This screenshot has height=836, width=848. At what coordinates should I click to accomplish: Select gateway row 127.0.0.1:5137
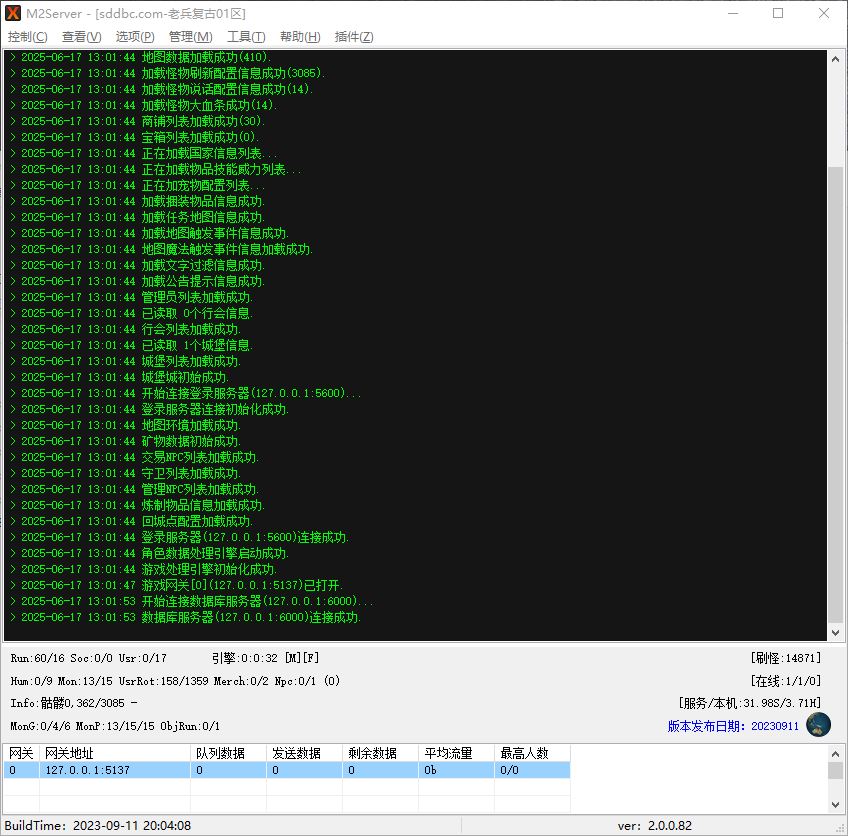point(287,769)
